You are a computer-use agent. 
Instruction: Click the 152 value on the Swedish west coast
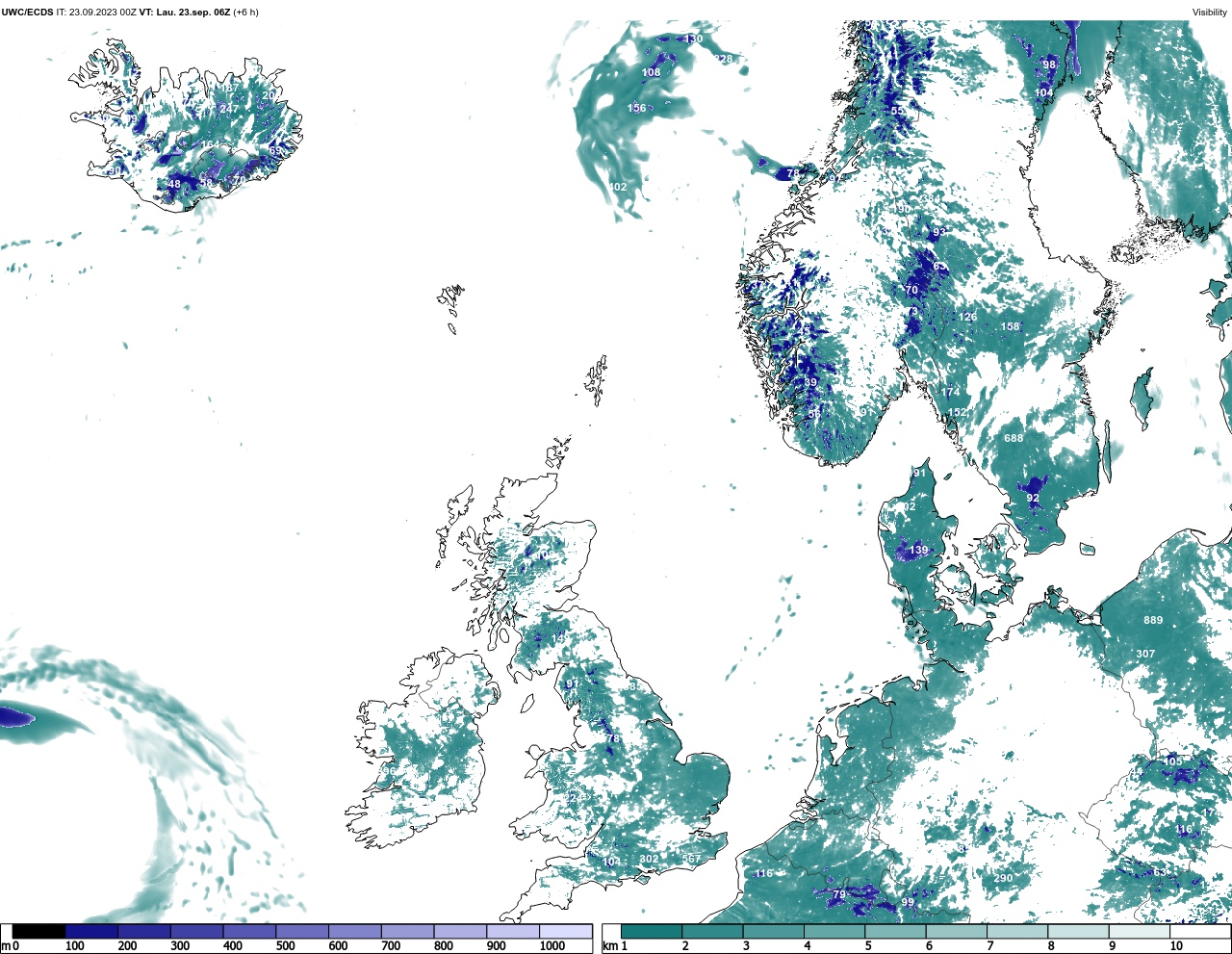click(959, 413)
